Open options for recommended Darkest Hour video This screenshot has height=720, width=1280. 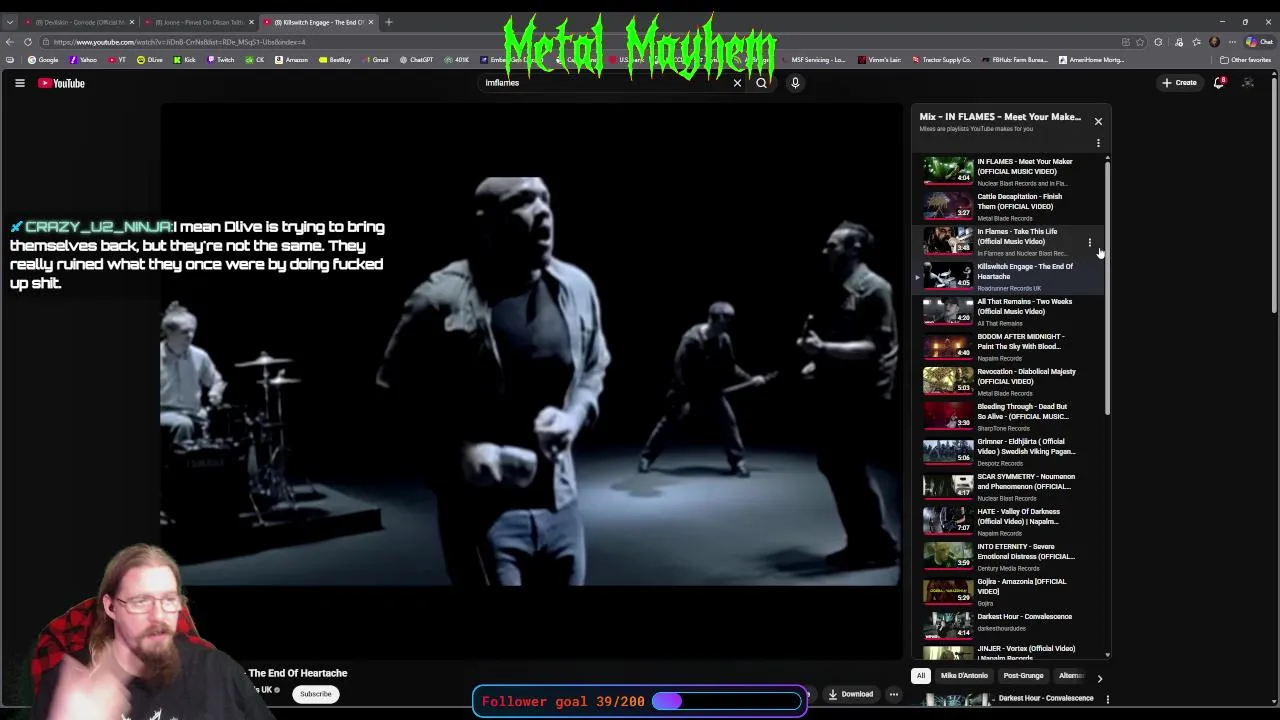(1107, 699)
